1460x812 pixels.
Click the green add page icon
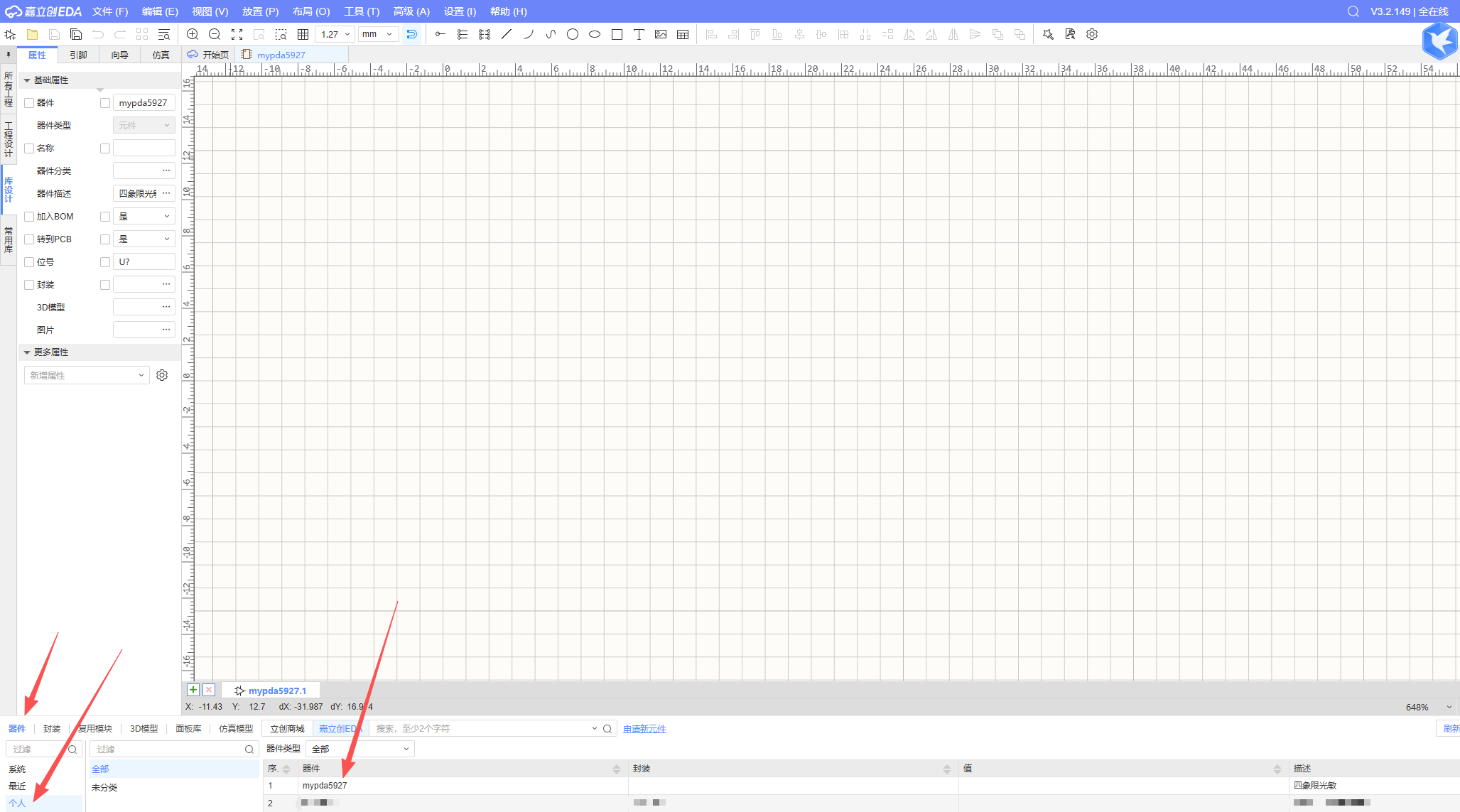tap(193, 690)
